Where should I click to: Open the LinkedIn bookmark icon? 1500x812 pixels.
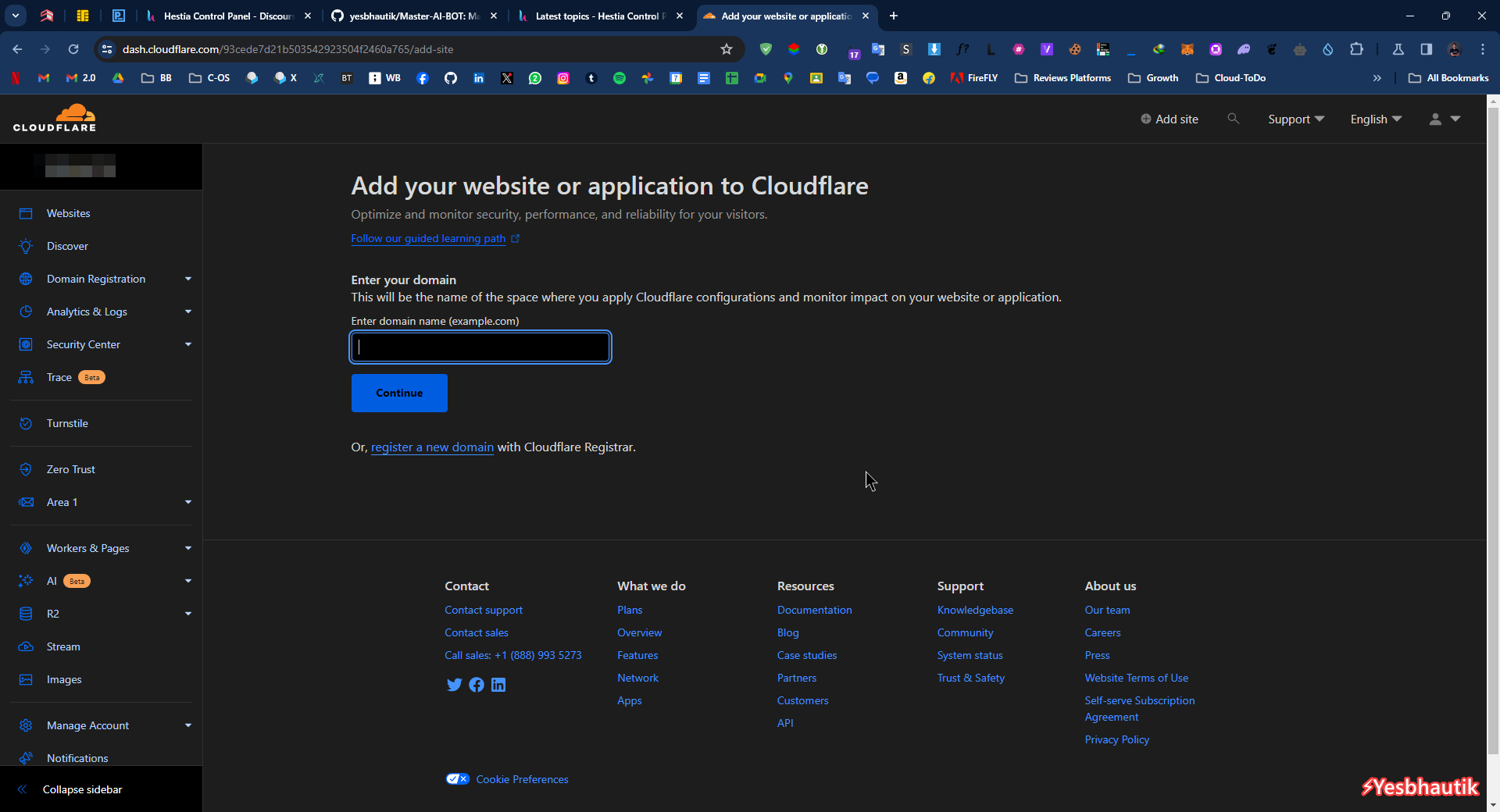(479, 78)
